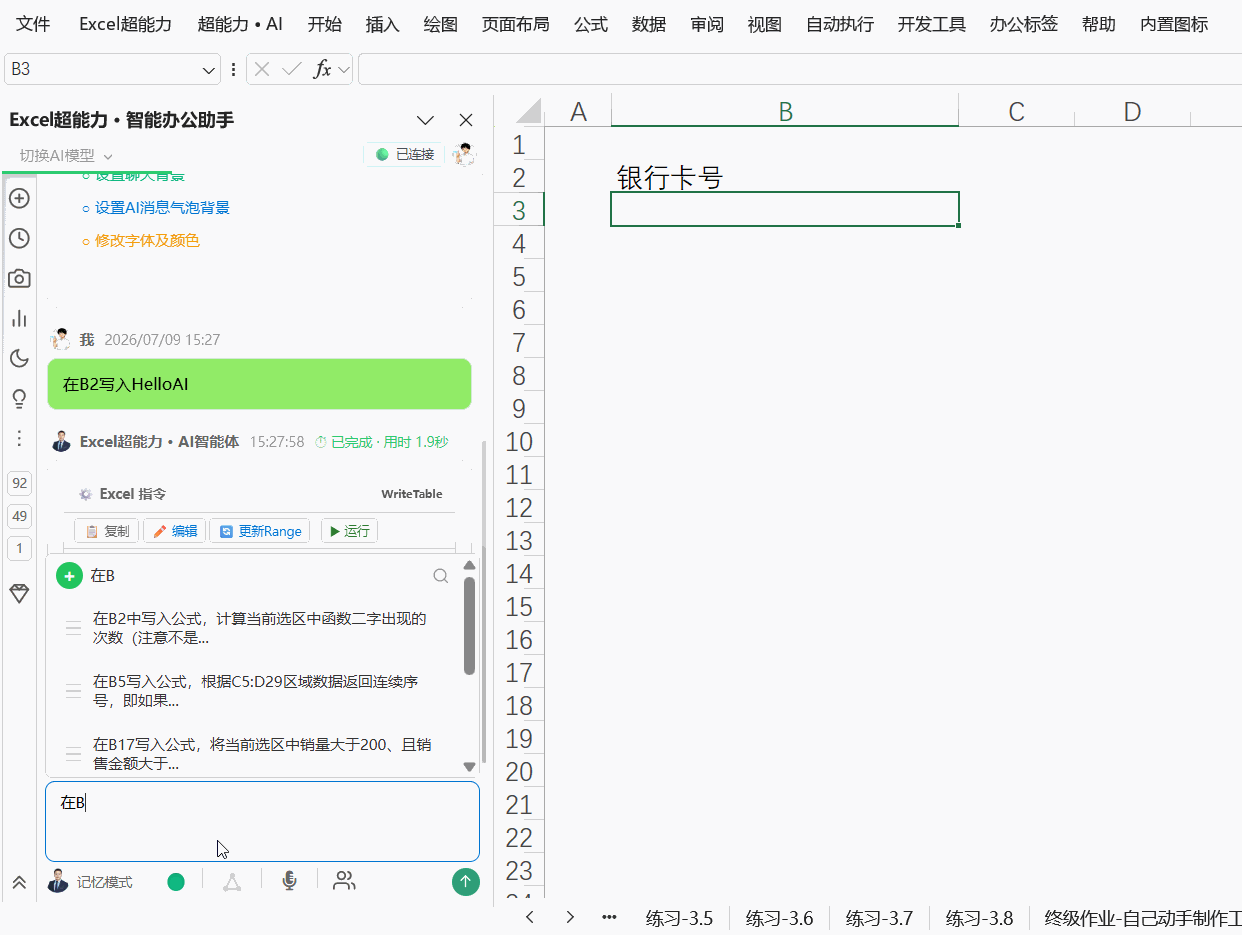Open the Excel超能力 ribbon tab
The image size is (1242, 935).
point(126,24)
